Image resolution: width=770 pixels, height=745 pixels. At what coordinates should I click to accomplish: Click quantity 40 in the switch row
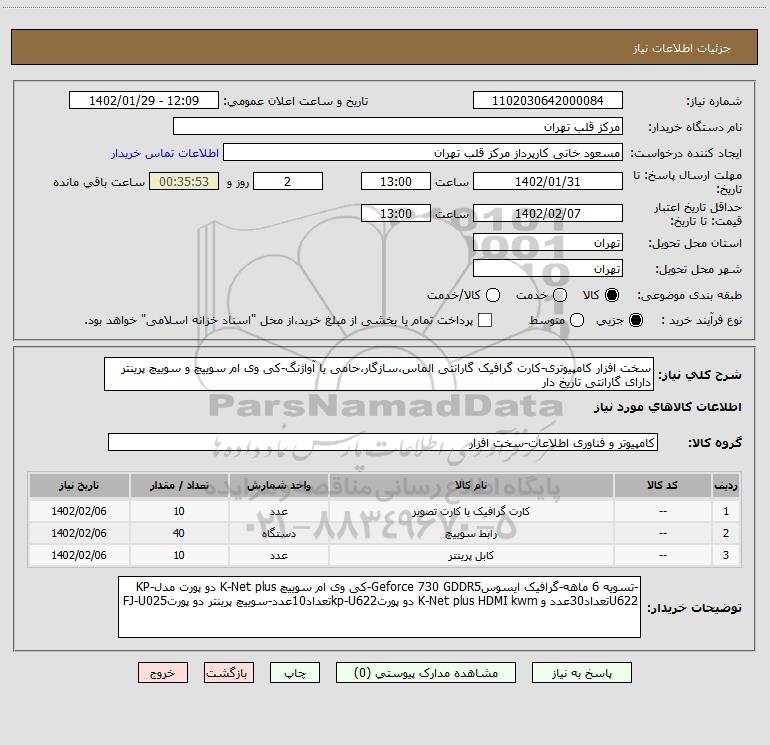tap(179, 533)
